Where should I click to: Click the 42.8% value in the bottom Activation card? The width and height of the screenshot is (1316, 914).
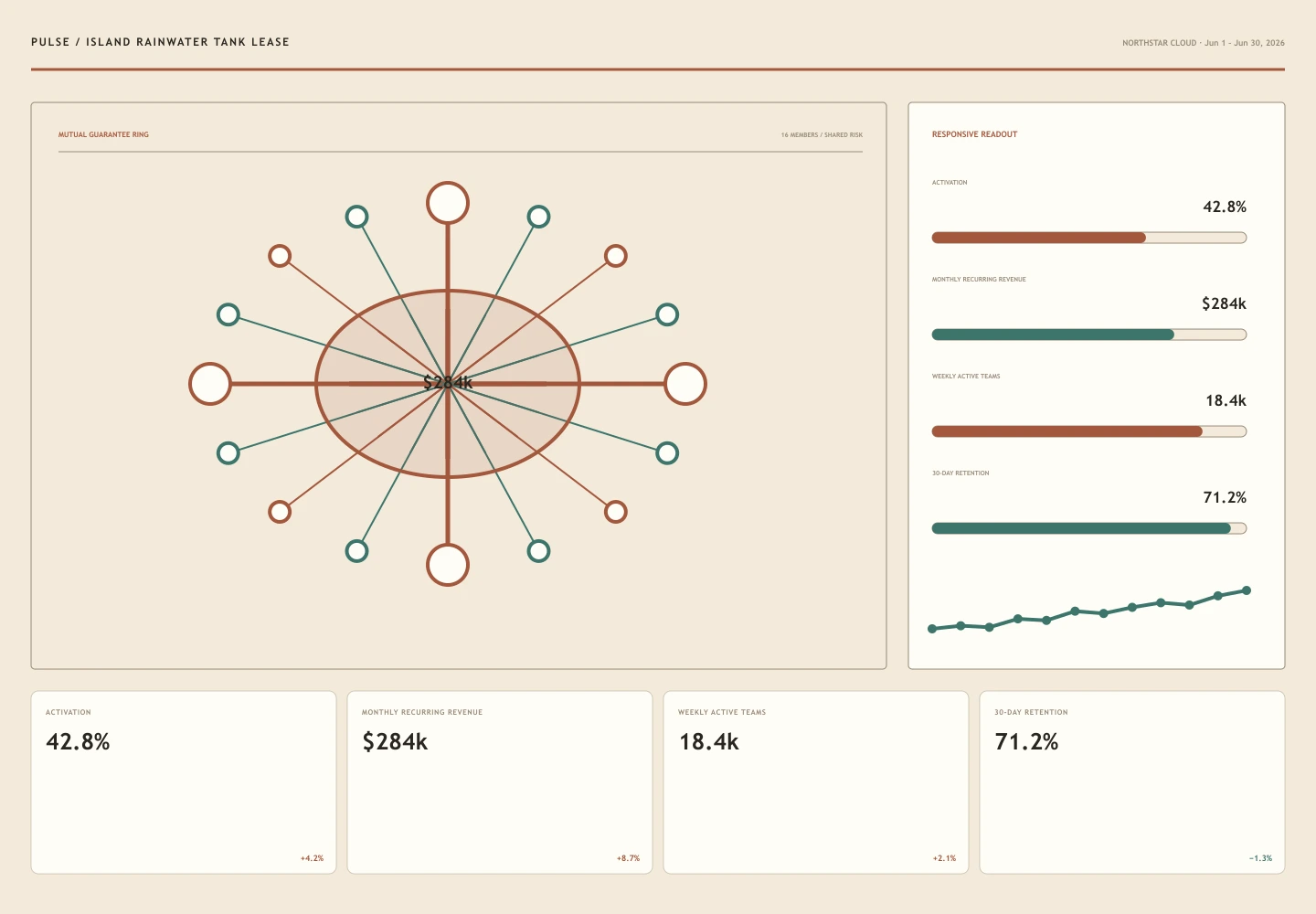point(78,741)
